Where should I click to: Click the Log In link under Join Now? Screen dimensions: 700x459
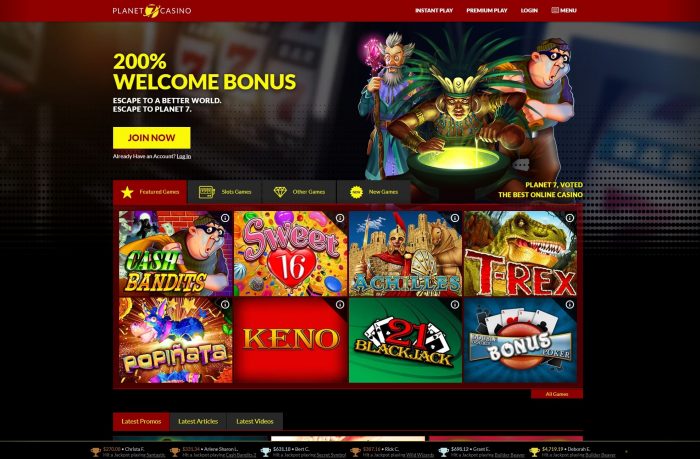coord(183,156)
